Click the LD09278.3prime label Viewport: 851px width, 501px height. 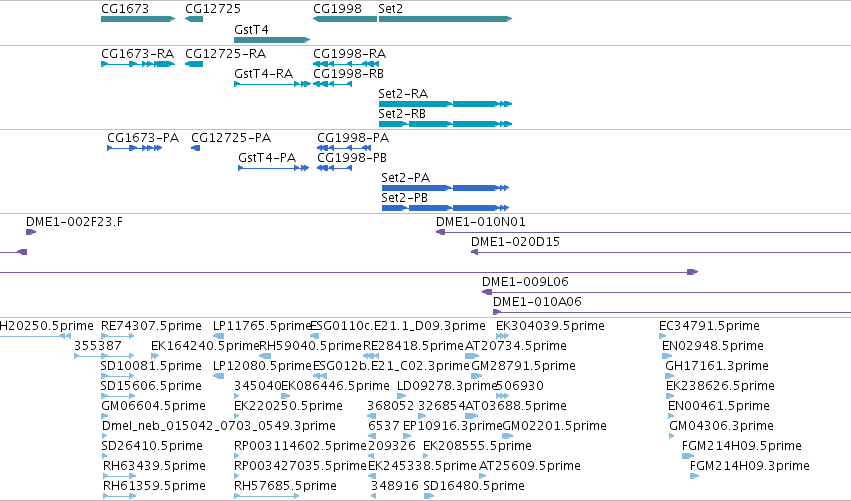click(448, 386)
